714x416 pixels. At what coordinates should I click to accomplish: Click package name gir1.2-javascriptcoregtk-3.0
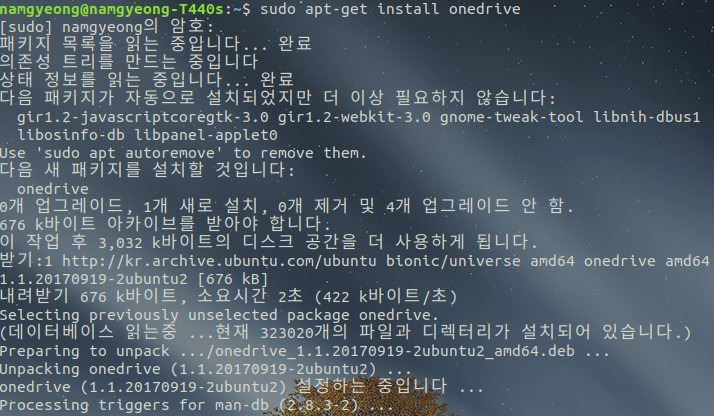click(143, 117)
